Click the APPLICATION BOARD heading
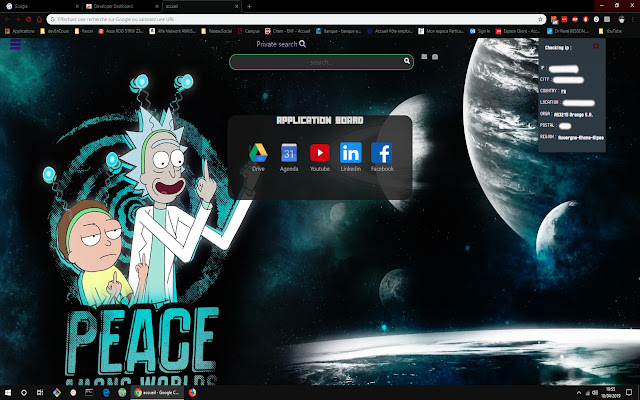This screenshot has width=640, height=400. 320,120
